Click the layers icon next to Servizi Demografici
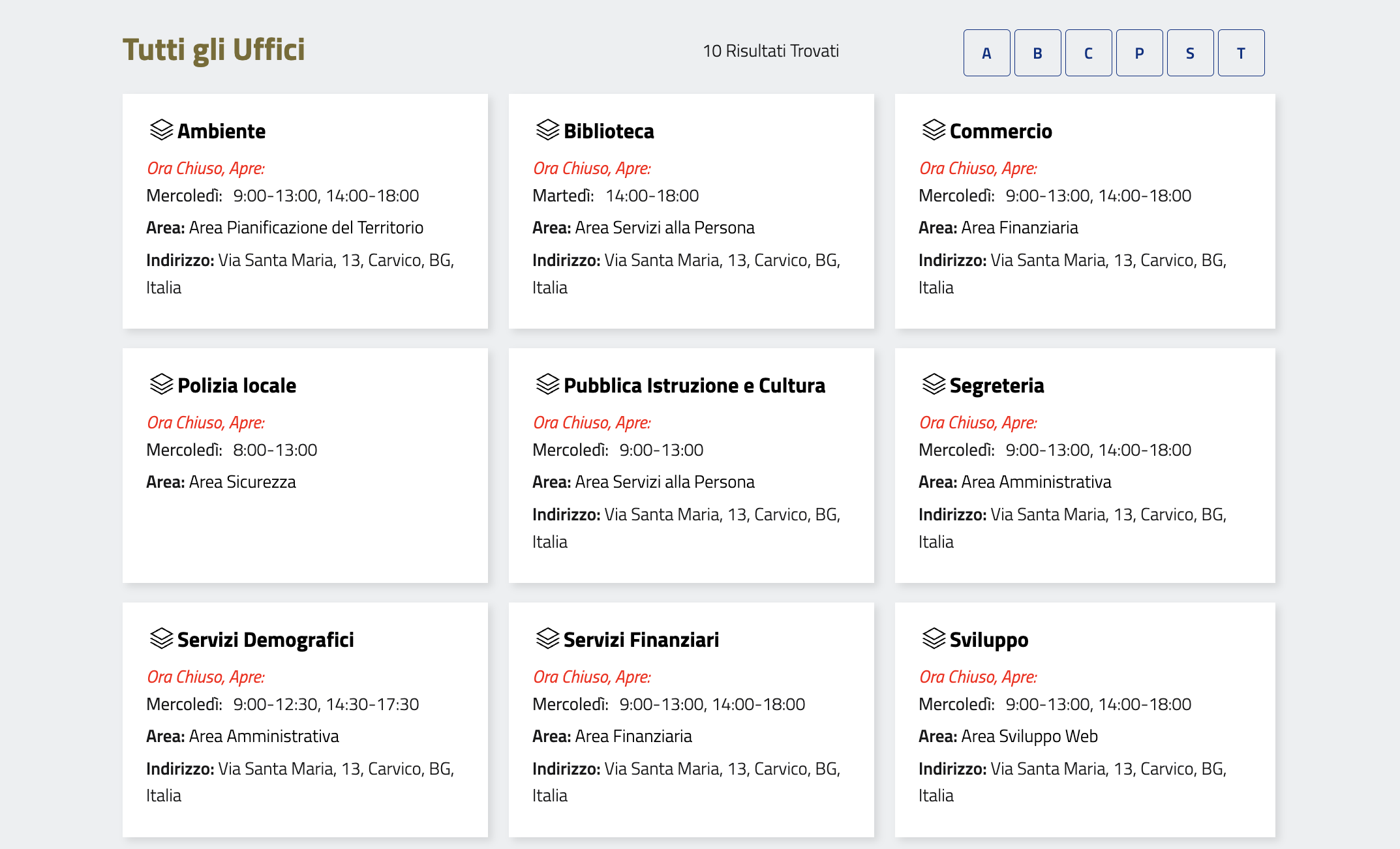Image resolution: width=1400 pixels, height=849 pixels. (161, 638)
